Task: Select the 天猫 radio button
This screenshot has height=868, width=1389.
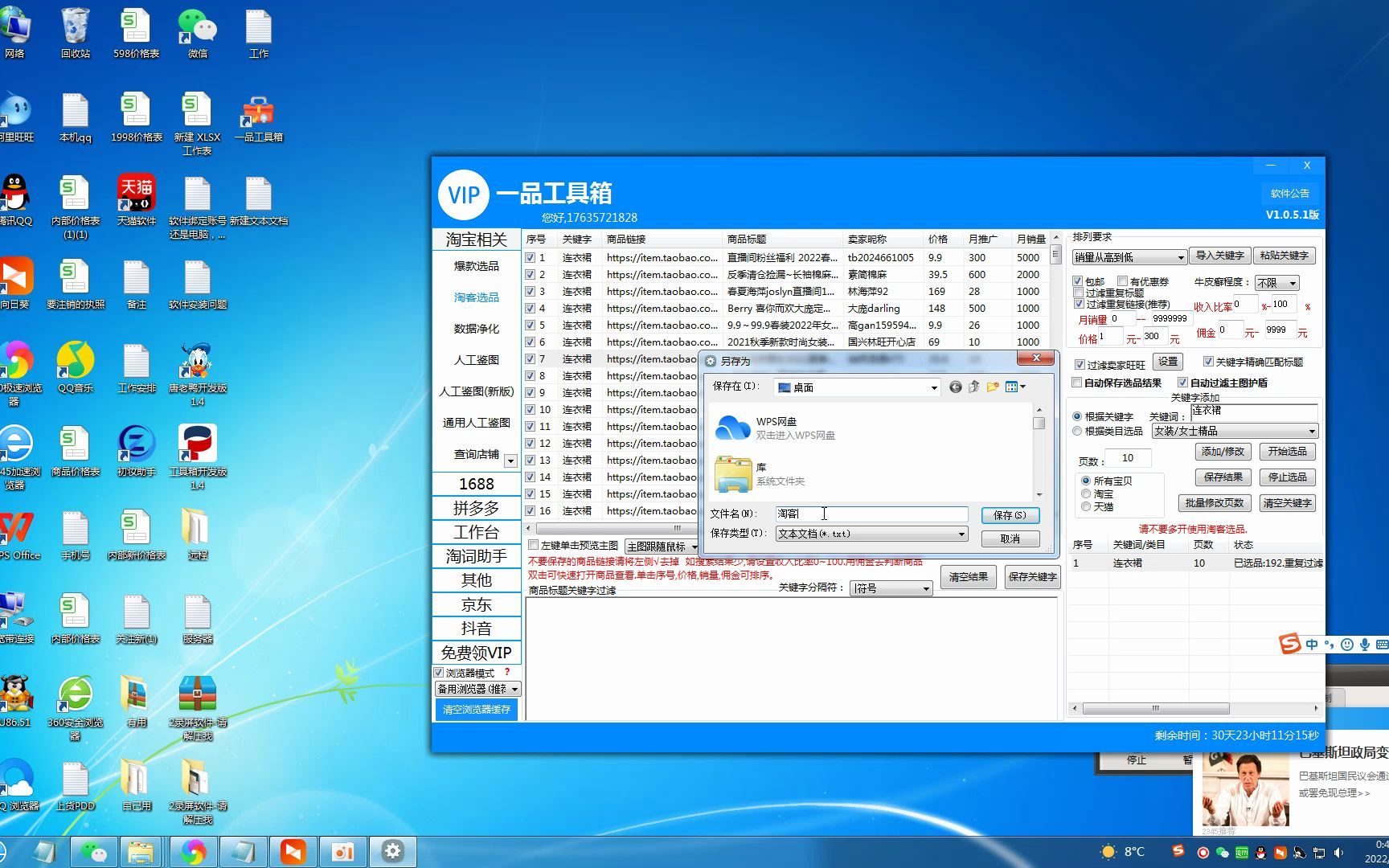Action: pos(1086,506)
